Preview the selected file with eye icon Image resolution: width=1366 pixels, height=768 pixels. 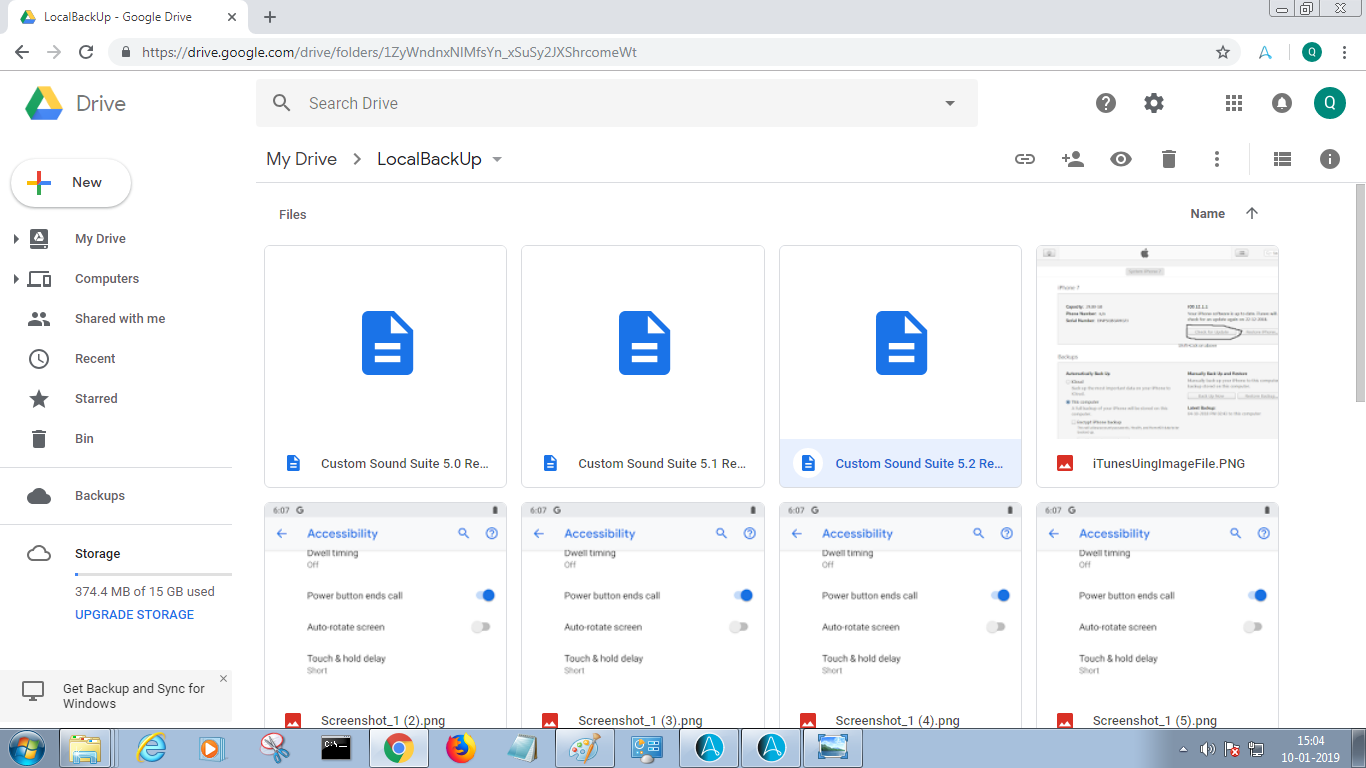[x=1120, y=159]
